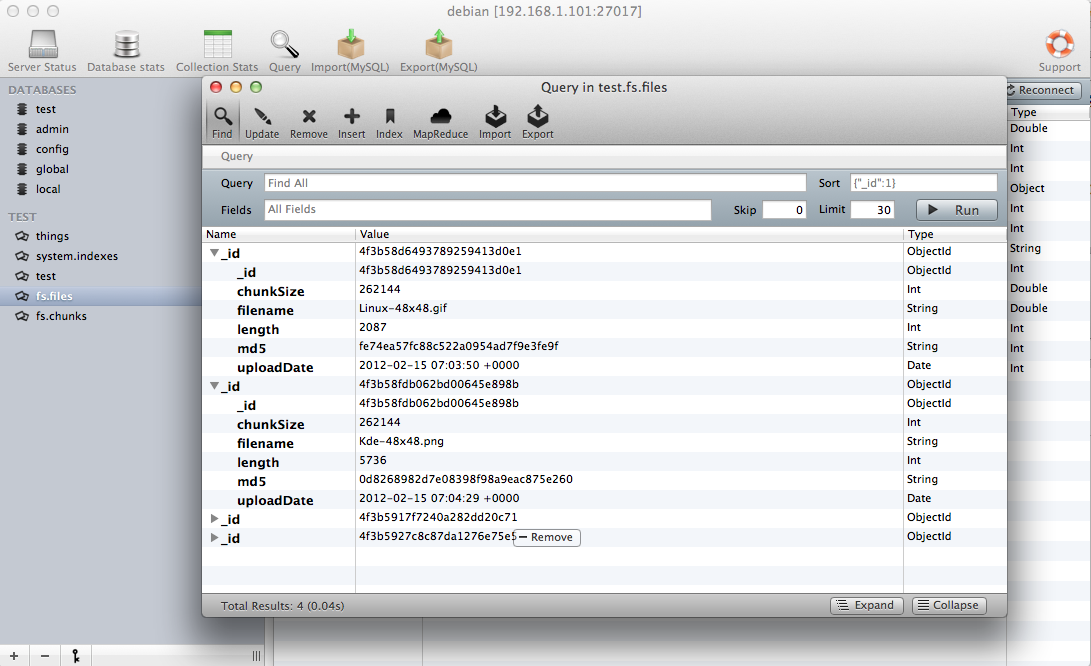The image size is (1091, 666).
Task: Collapse the second _id document with Kde-48x48.png
Action: point(214,386)
